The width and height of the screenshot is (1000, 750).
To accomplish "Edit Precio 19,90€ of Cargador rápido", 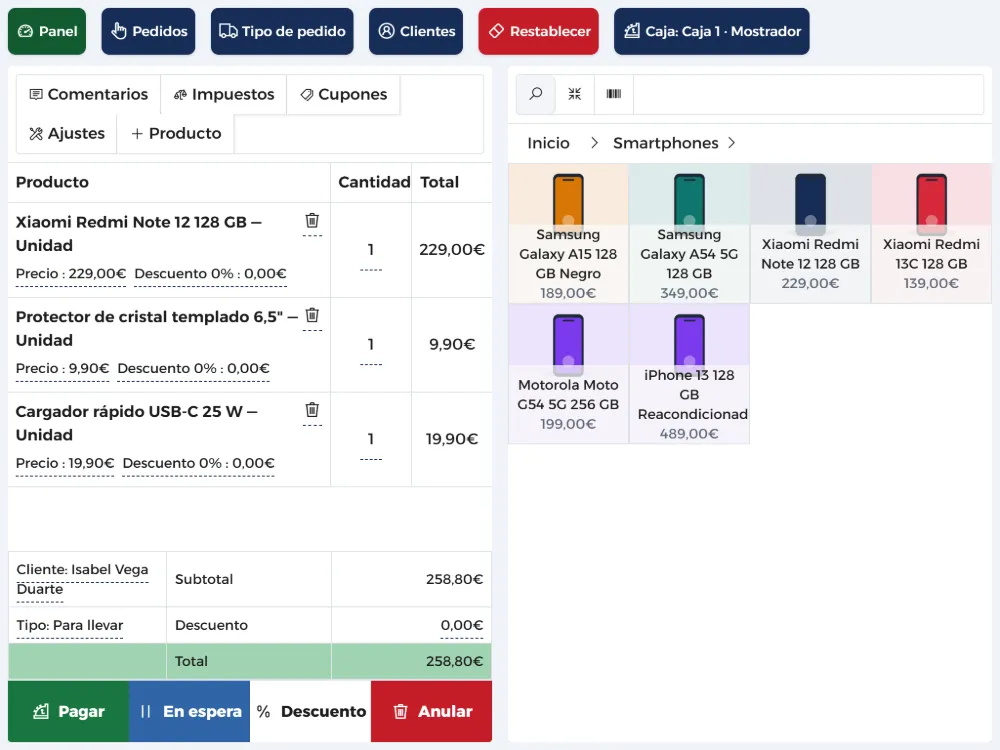I will [x=65, y=463].
